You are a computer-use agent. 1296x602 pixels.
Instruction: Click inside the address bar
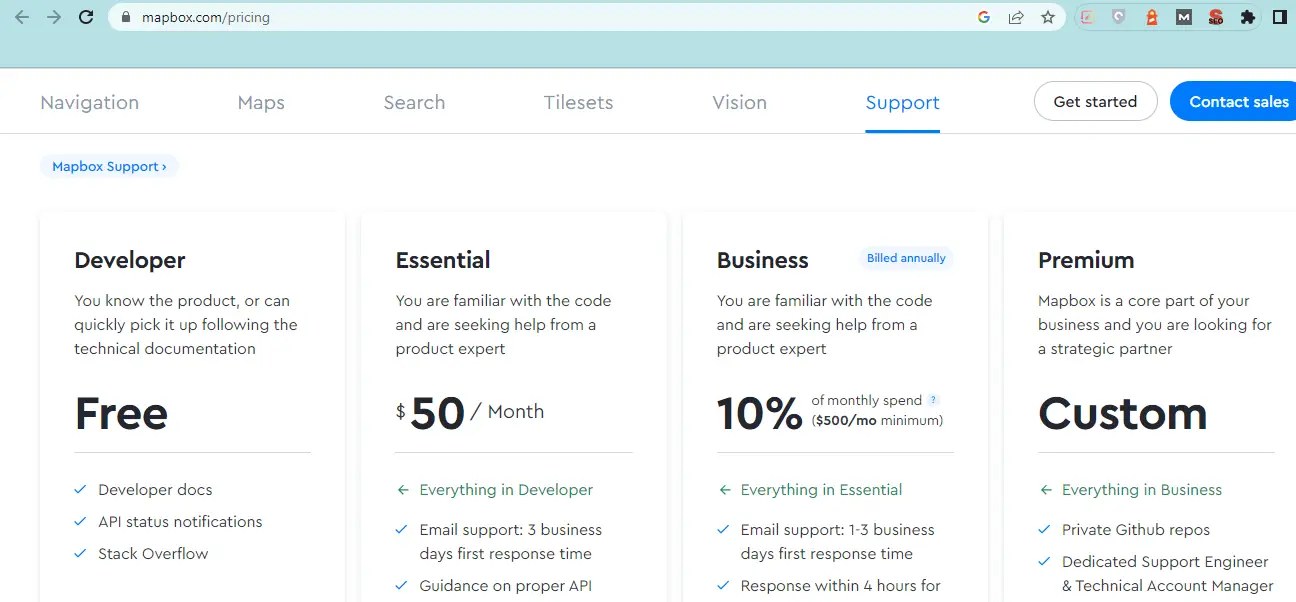tap(300, 17)
